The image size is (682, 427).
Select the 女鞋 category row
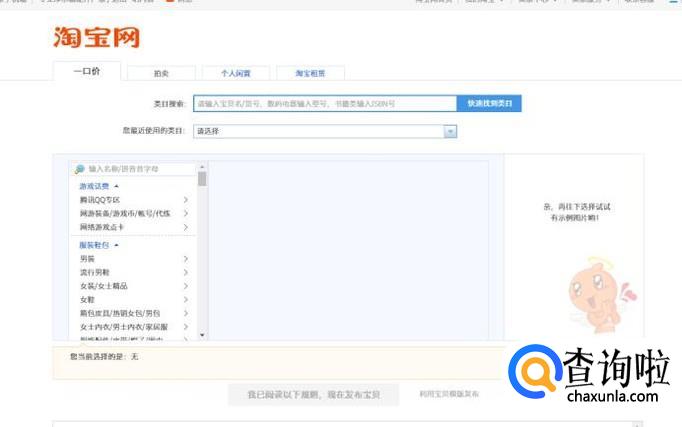(x=134, y=300)
